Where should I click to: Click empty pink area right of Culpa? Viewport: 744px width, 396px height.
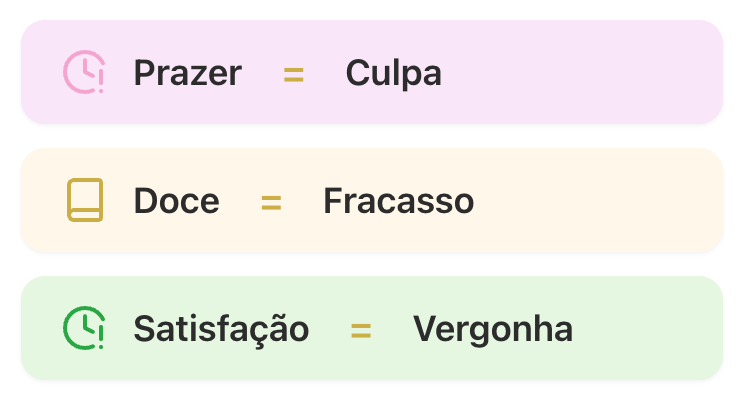point(579,72)
